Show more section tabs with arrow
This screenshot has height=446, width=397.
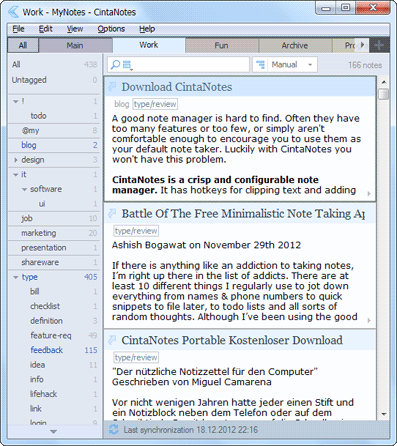point(363,45)
